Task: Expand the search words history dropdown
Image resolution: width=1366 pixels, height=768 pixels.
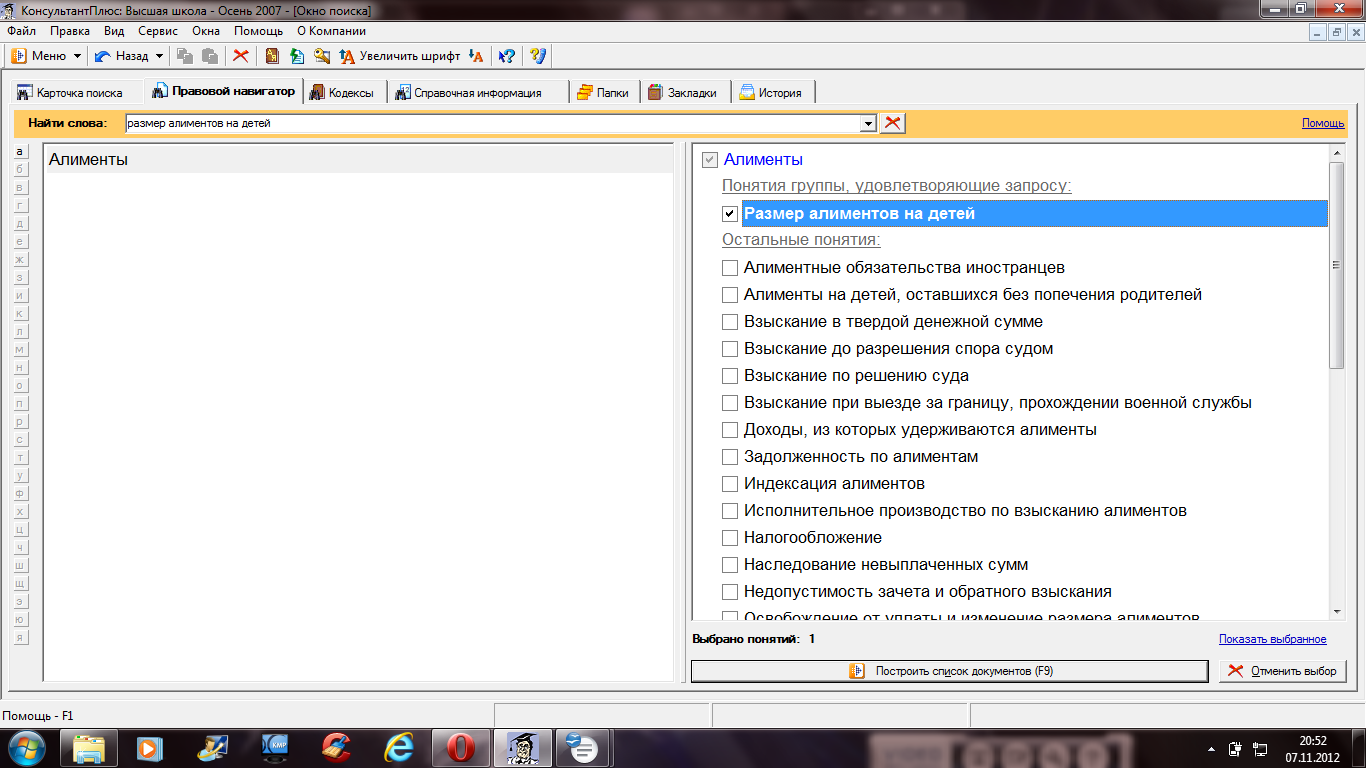Action: [868, 123]
